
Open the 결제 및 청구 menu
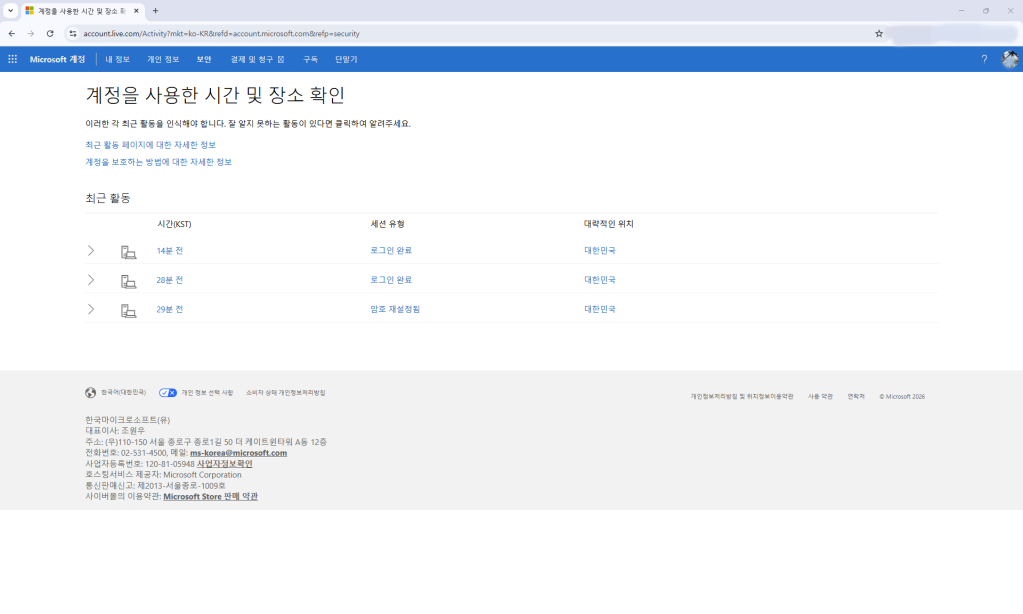click(x=258, y=59)
